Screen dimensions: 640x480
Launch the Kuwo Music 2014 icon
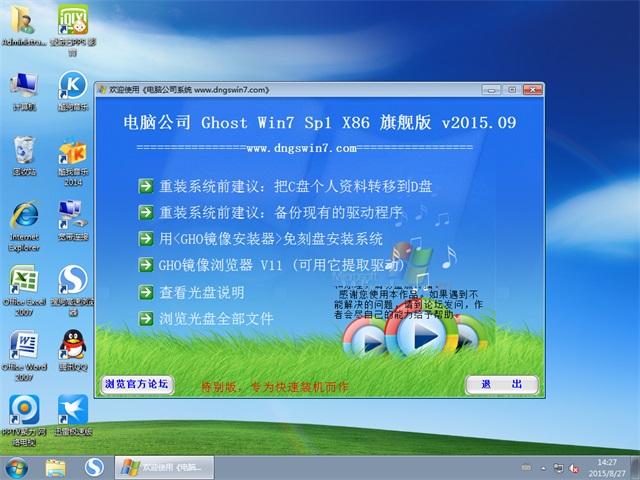[73, 161]
